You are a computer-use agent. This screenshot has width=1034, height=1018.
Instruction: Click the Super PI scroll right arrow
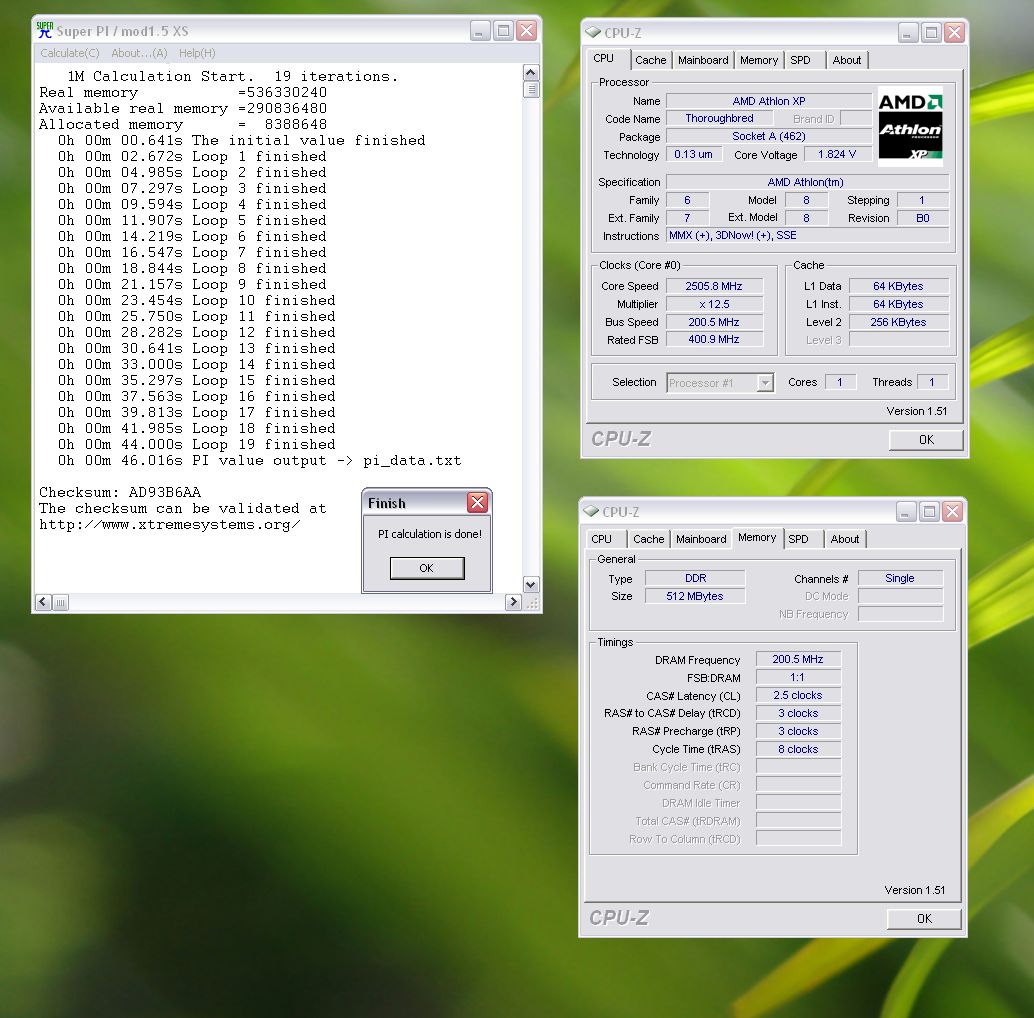click(513, 602)
